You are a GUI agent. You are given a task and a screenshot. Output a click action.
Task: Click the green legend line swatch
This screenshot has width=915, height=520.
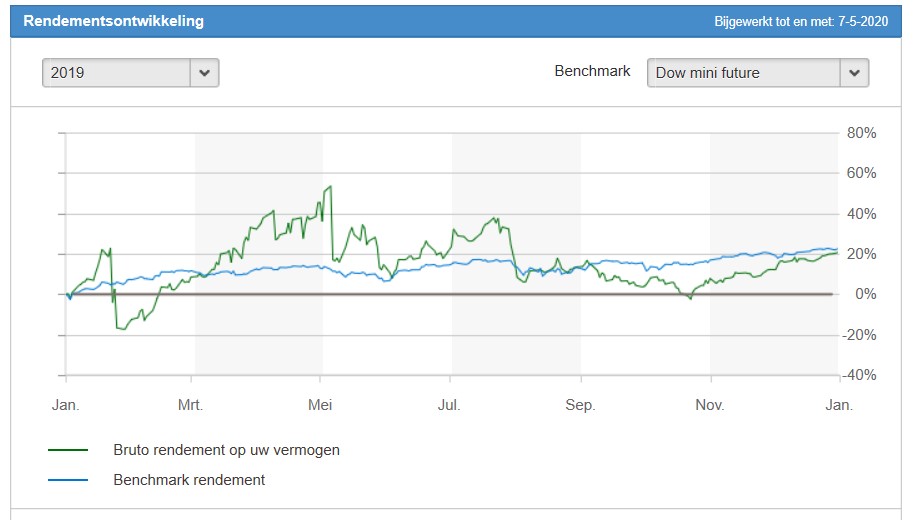pos(68,451)
